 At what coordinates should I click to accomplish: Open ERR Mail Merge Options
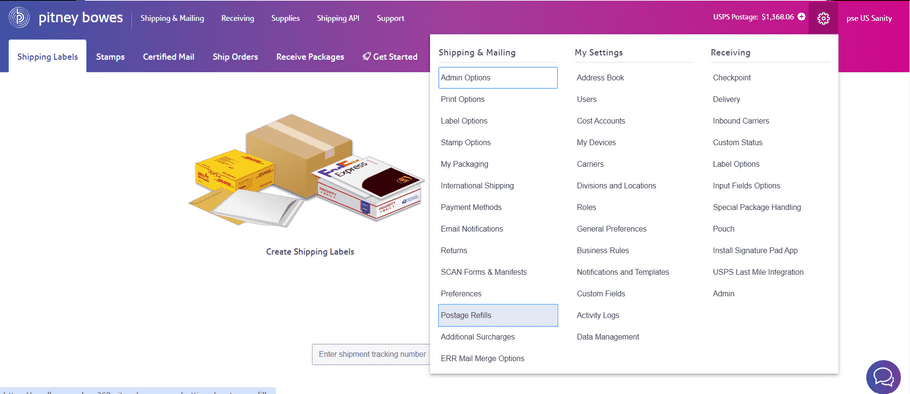482,358
